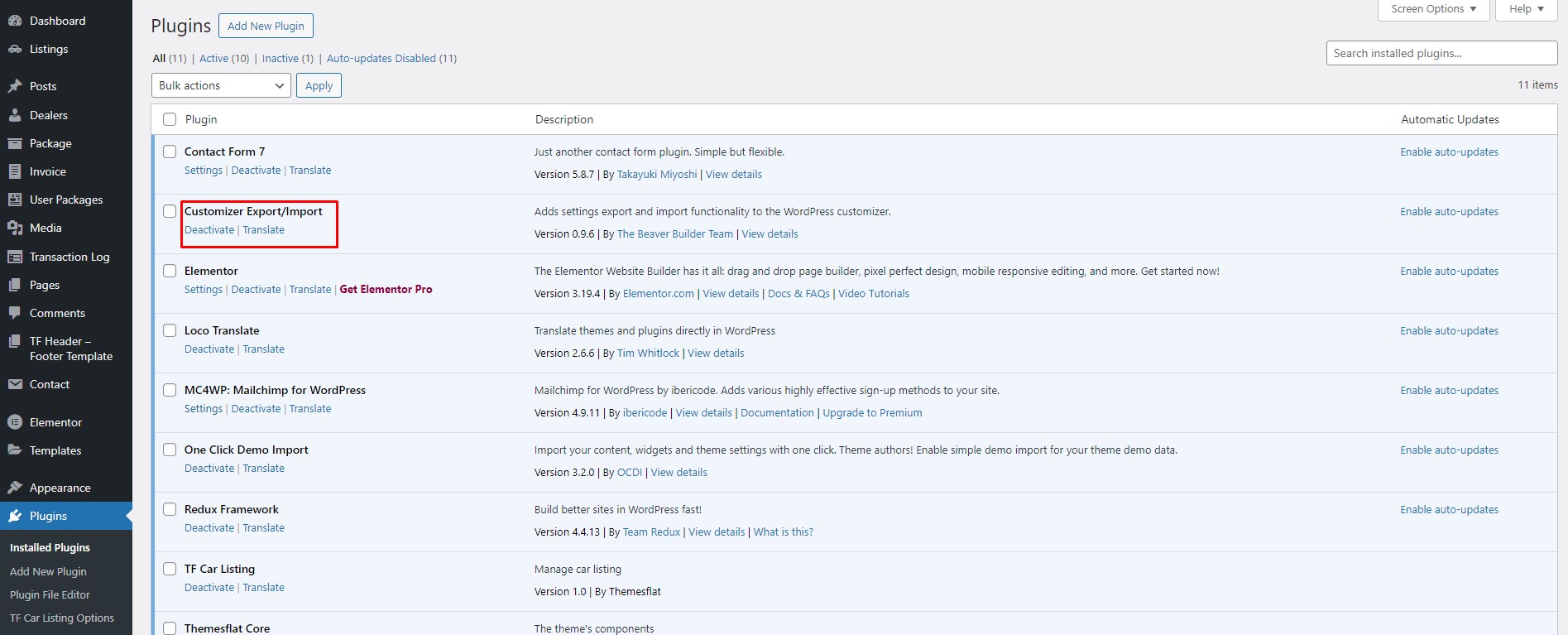Open Elementor Video Tutorials link
The width and height of the screenshot is (1568, 635).
tap(874, 293)
